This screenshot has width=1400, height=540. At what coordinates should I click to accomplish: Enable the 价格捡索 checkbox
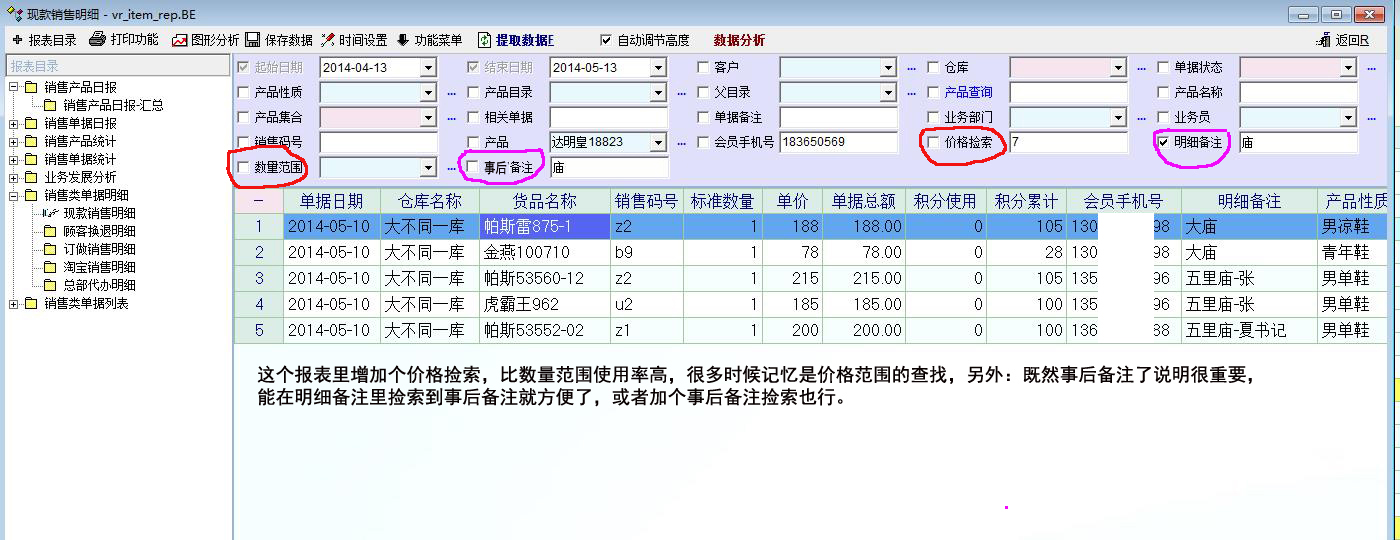[x=934, y=142]
